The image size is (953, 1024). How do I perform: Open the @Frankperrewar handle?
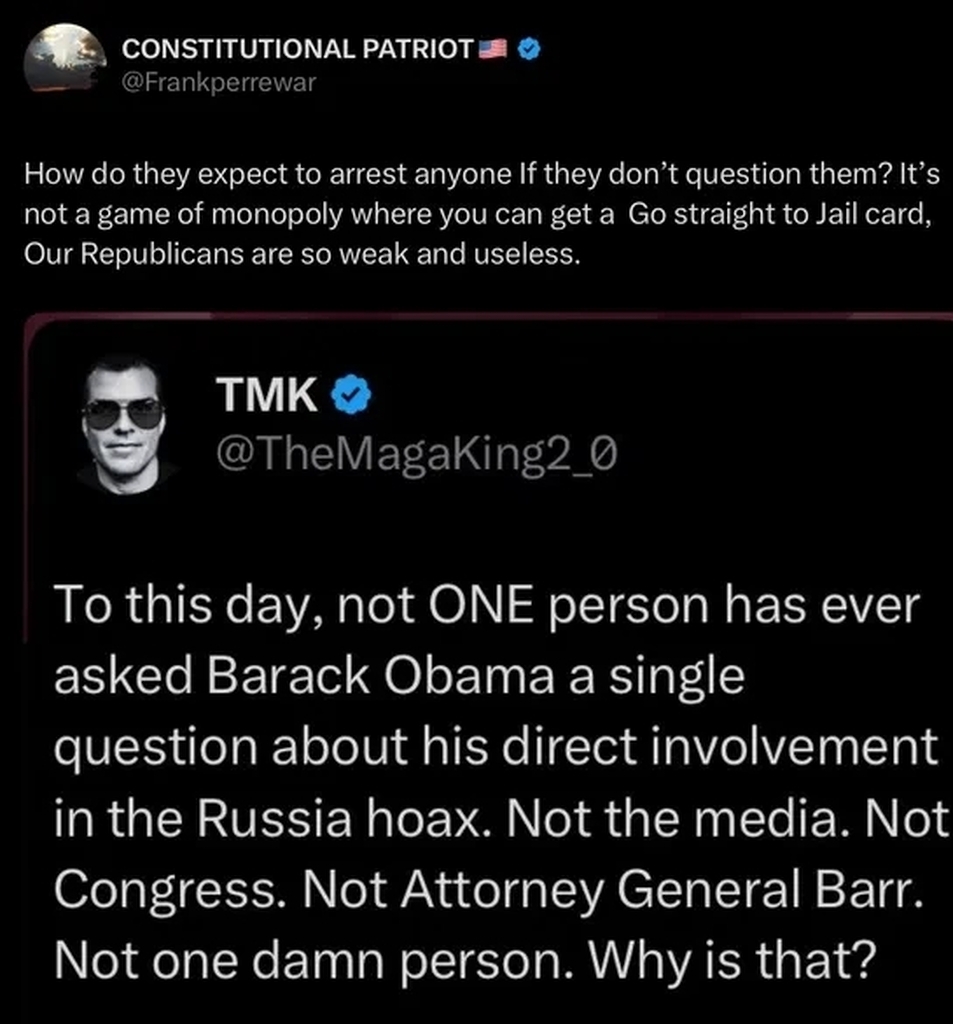[x=218, y=82]
